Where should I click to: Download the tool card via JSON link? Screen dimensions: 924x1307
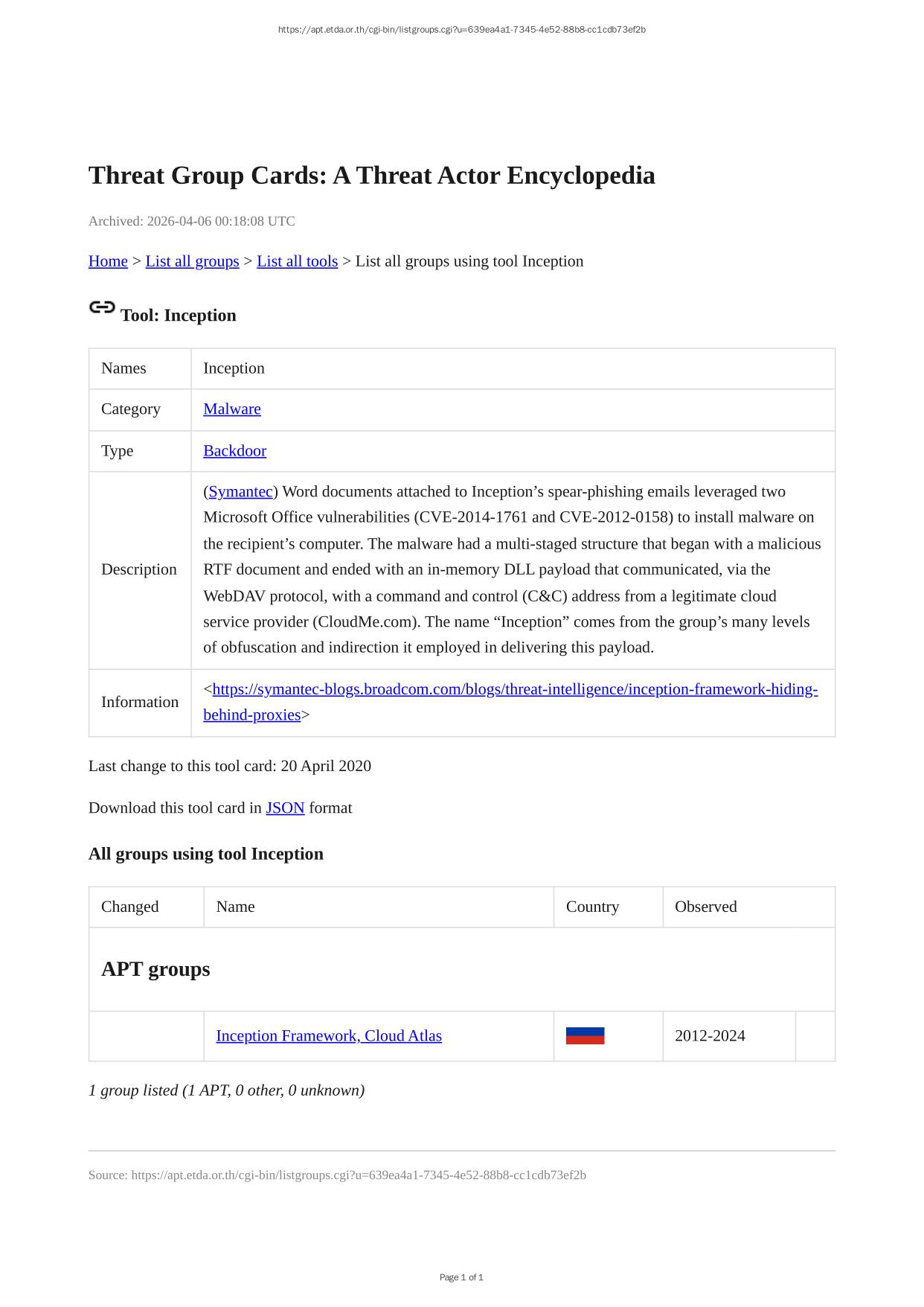tap(285, 808)
